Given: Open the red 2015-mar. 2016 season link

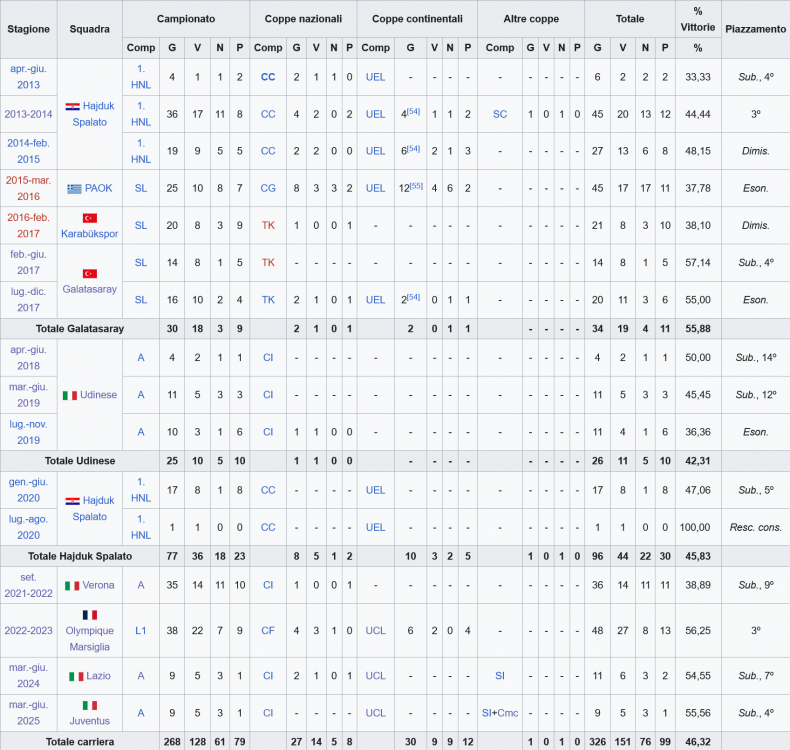Looking at the screenshot, I should pyautogui.click(x=28, y=188).
